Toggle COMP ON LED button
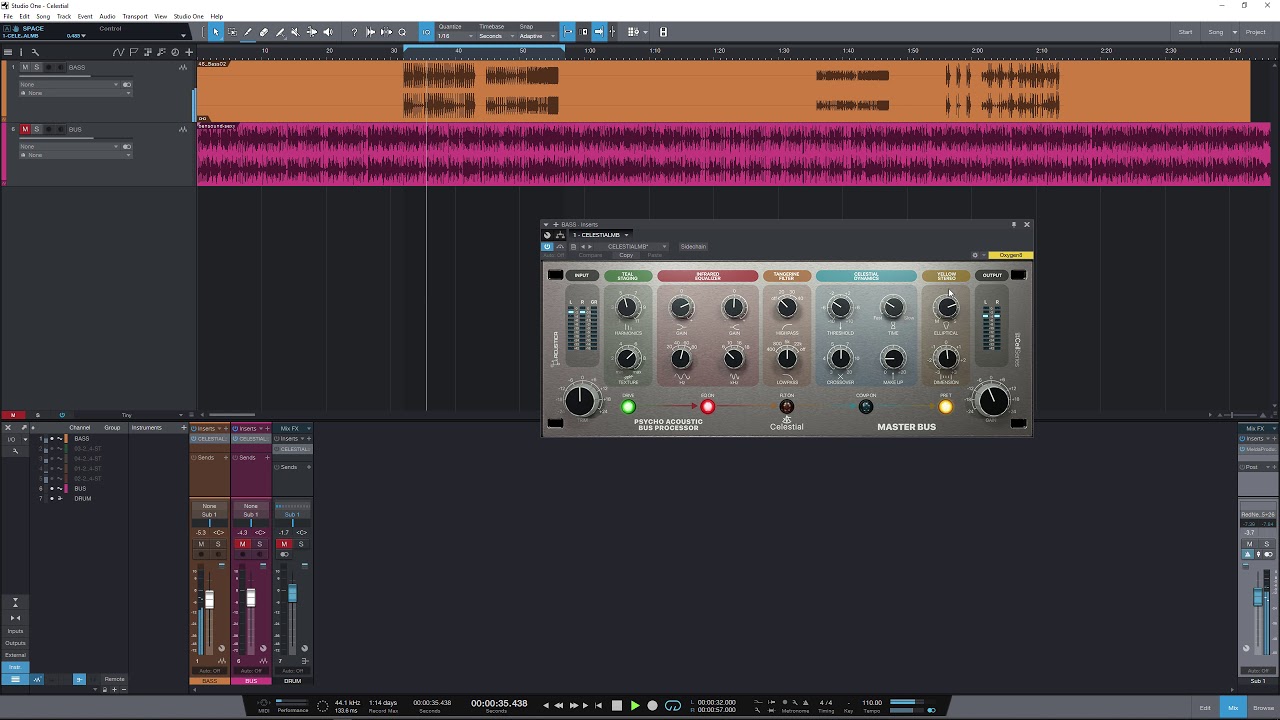This screenshot has width=1280, height=720. (x=866, y=407)
